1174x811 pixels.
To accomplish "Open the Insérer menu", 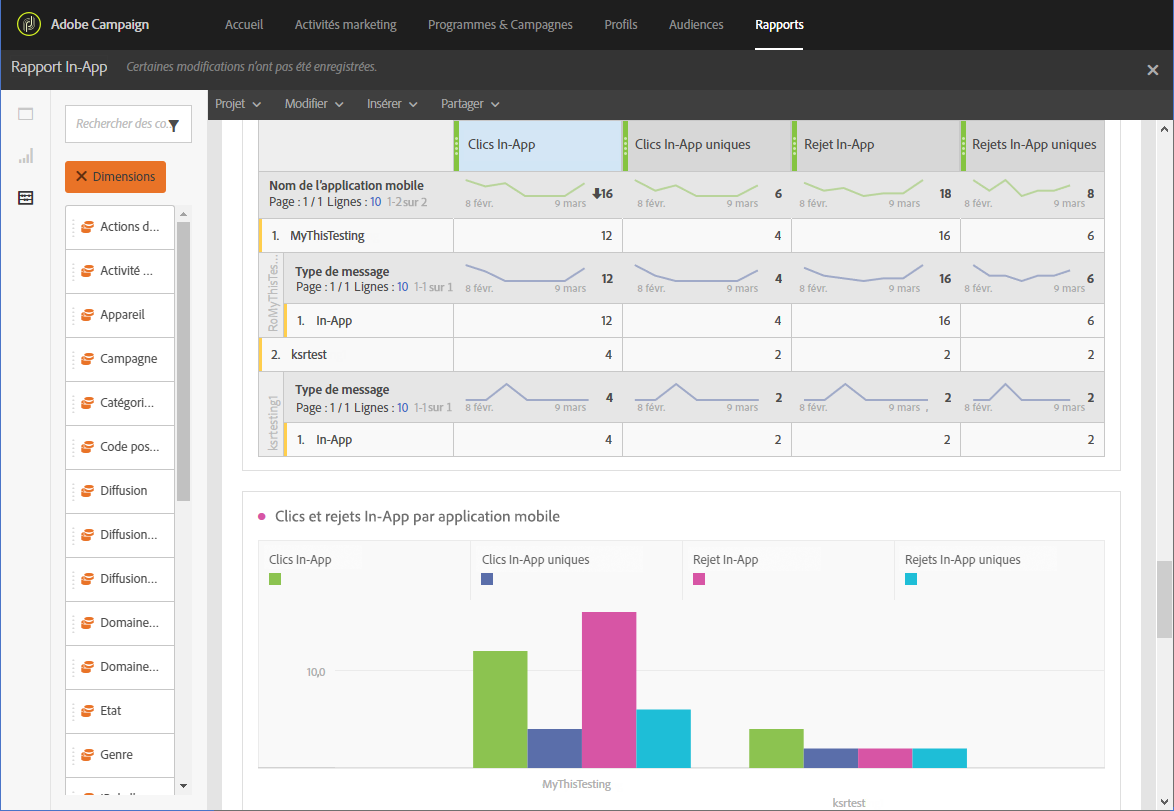I will pyautogui.click(x=392, y=104).
